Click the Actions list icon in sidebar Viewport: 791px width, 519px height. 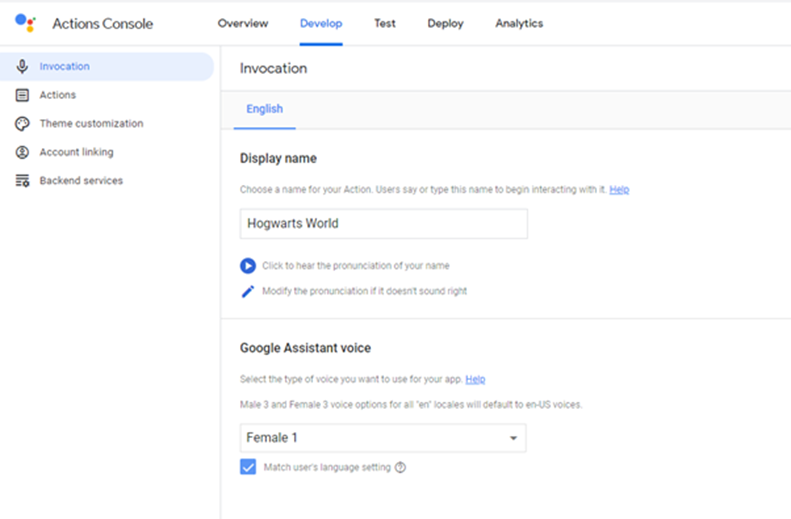tap(22, 95)
